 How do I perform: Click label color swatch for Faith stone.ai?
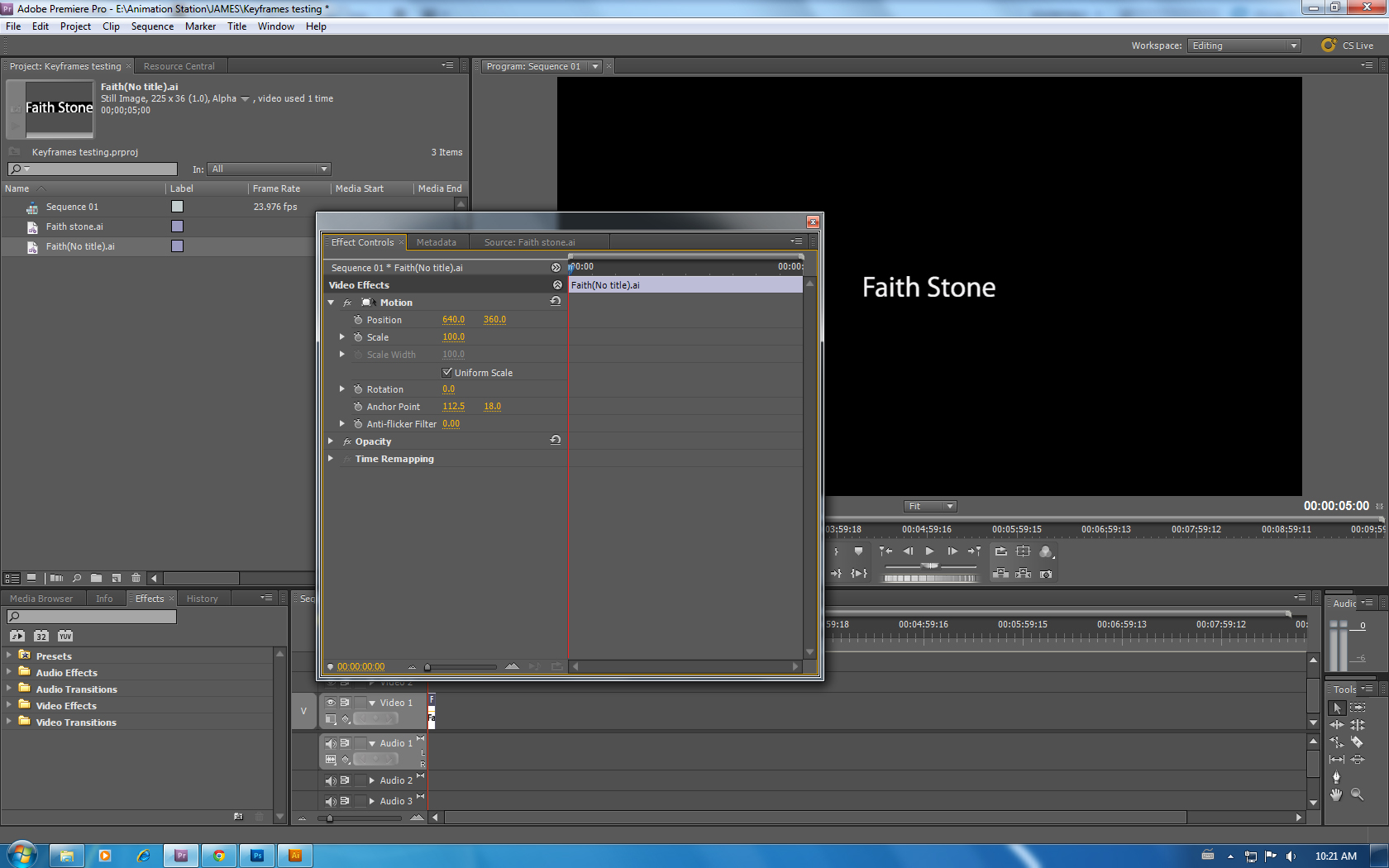pyautogui.click(x=177, y=227)
